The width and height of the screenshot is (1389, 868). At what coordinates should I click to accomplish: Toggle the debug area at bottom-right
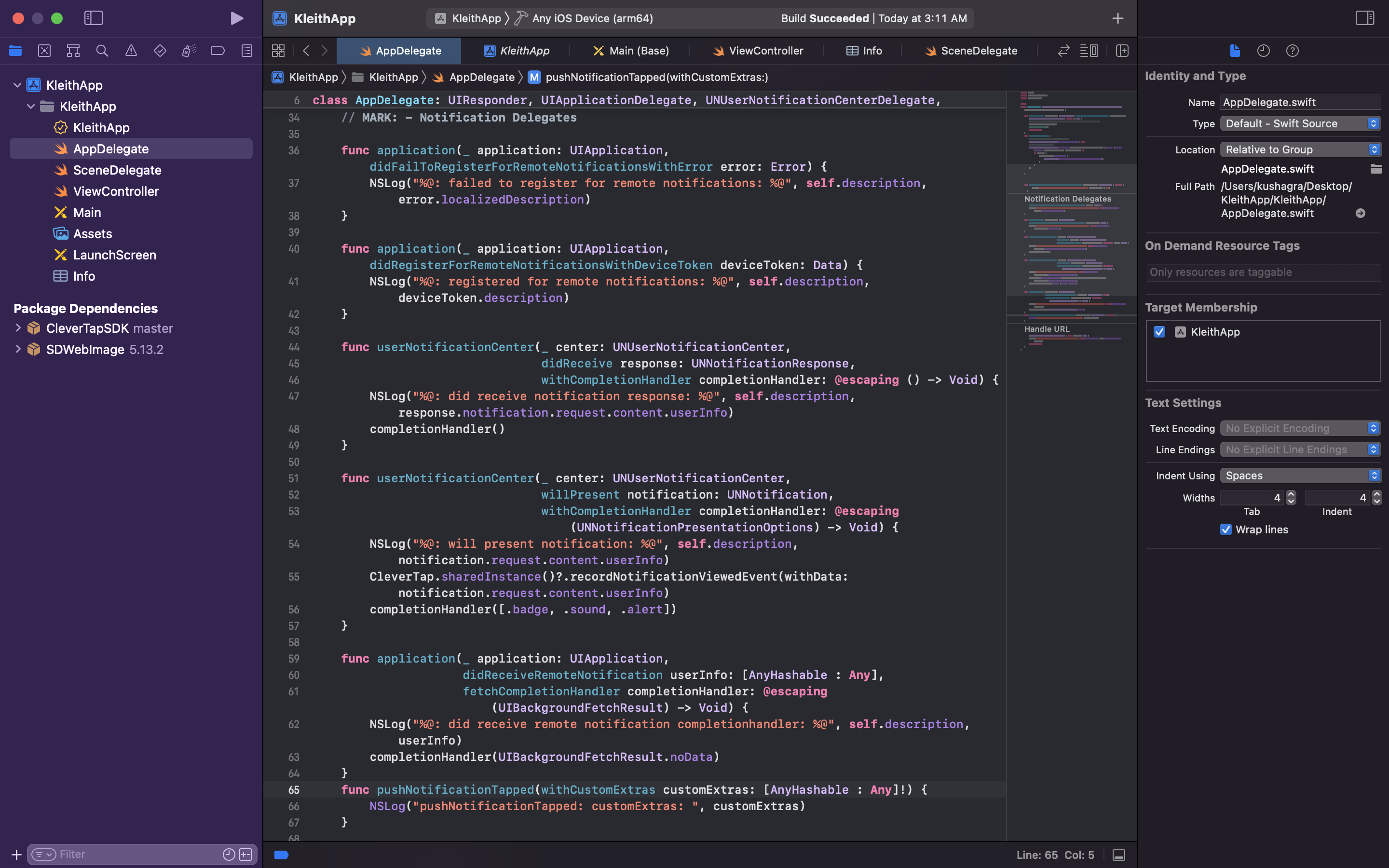pyautogui.click(x=1118, y=855)
